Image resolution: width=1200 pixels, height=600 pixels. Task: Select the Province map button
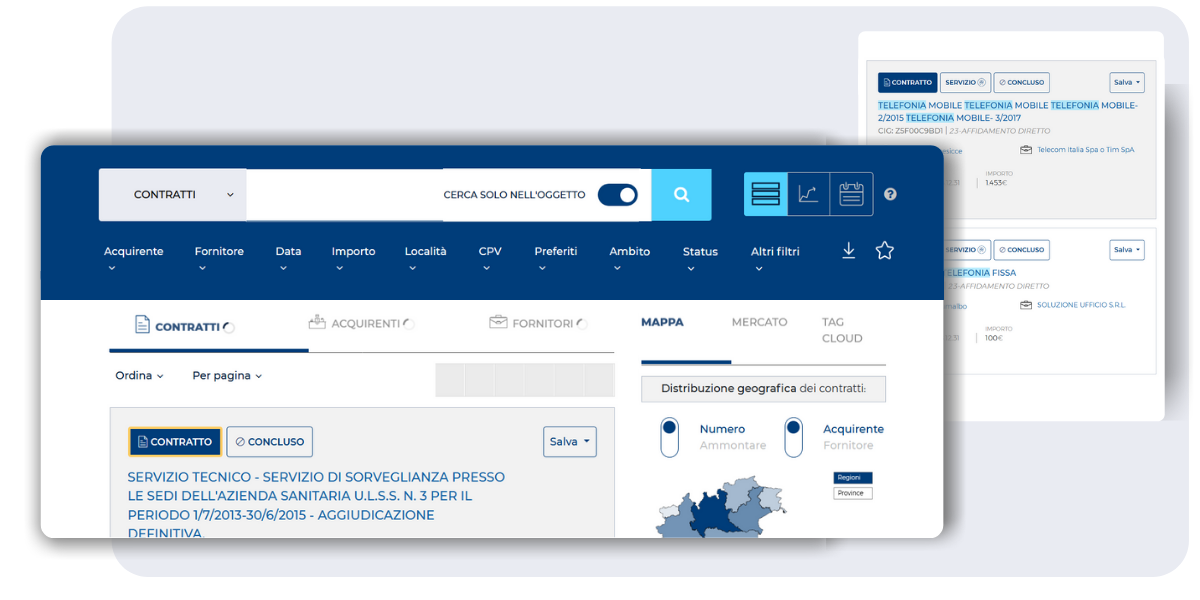click(852, 493)
